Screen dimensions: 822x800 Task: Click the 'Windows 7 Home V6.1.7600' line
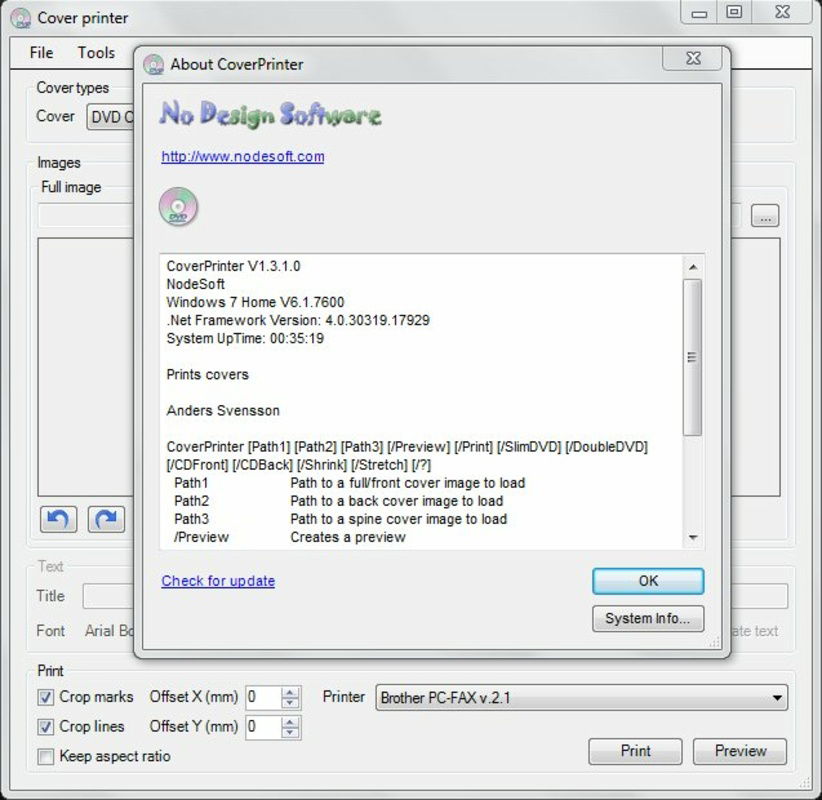[x=255, y=302]
